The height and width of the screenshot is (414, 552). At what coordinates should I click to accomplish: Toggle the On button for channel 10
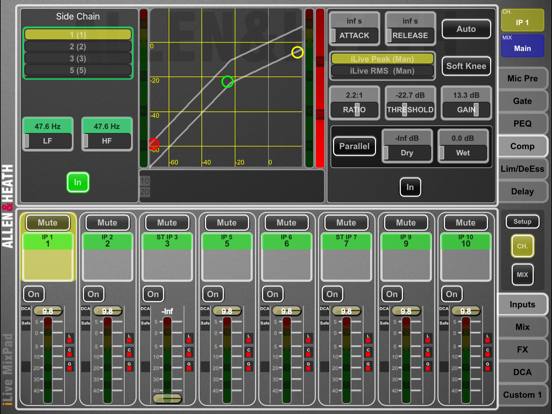click(x=452, y=294)
